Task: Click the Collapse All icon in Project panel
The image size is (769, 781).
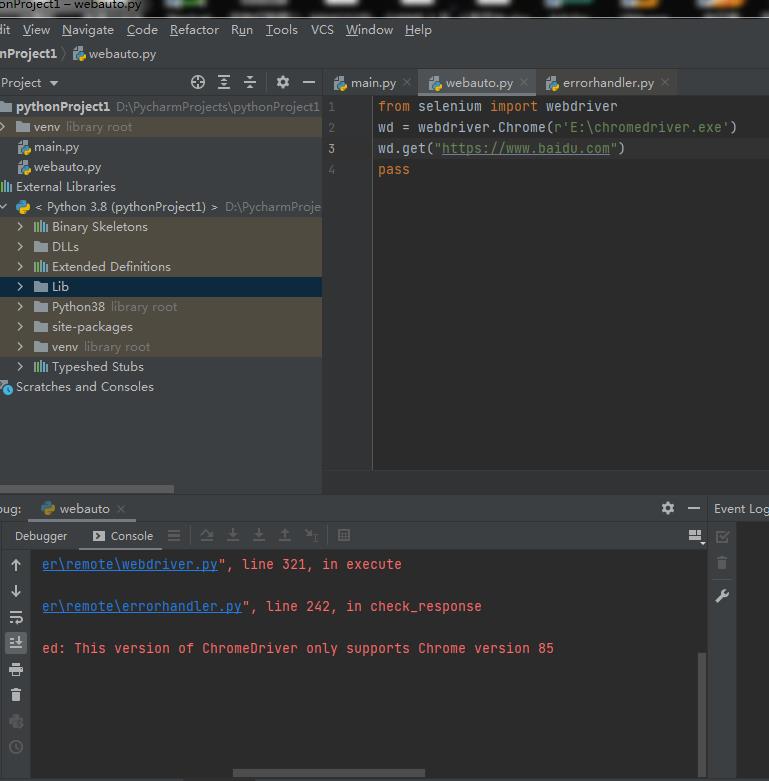Action: pyautogui.click(x=250, y=82)
